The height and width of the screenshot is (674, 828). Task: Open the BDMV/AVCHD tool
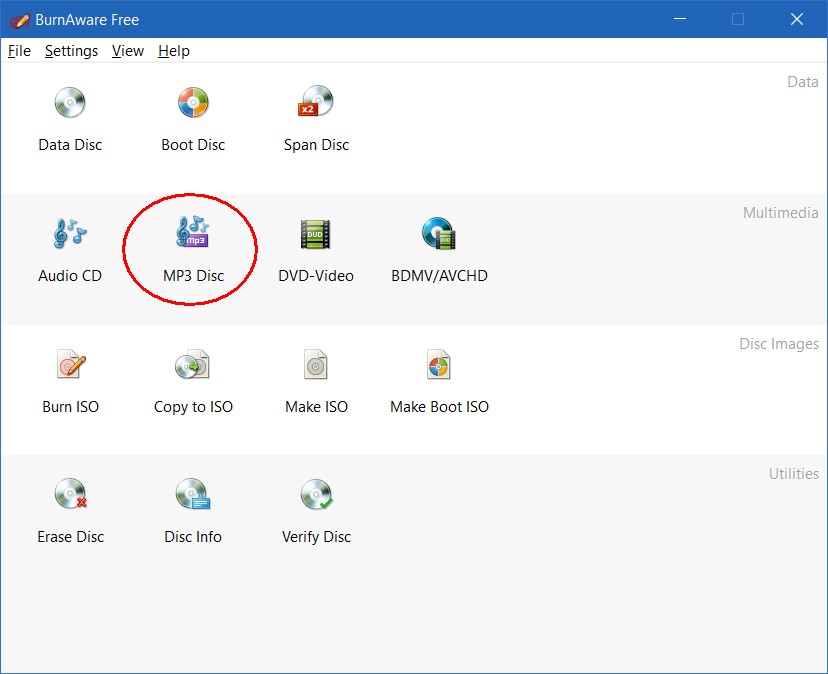(x=439, y=250)
